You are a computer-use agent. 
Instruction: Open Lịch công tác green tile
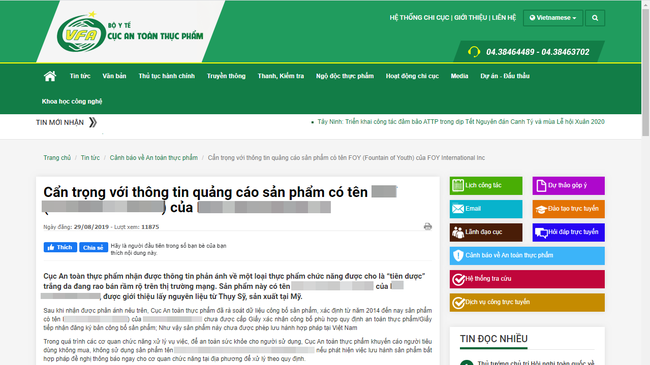click(x=486, y=185)
